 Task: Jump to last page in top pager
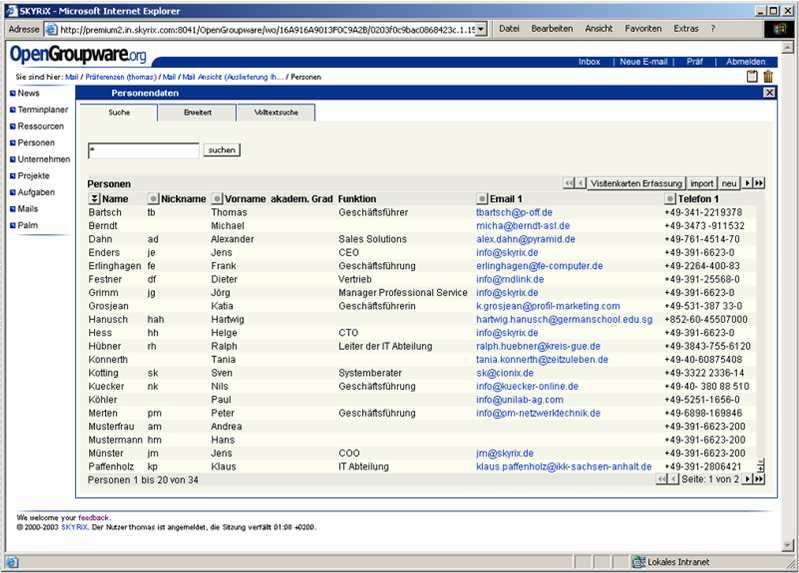[x=759, y=183]
